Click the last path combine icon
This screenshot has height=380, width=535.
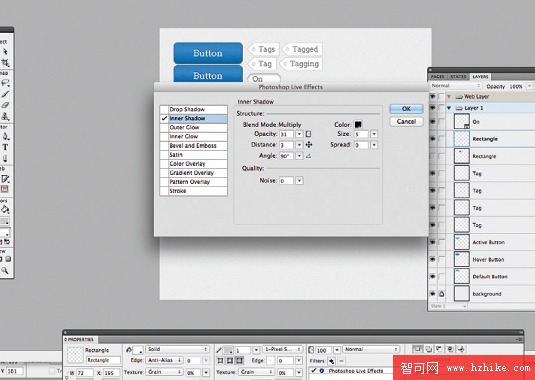pos(461,349)
